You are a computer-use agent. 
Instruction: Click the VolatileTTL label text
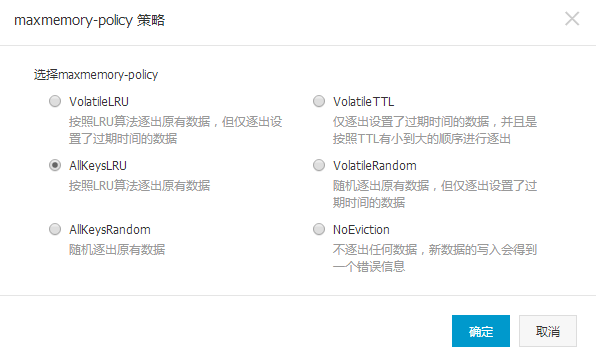pyautogui.click(x=363, y=102)
